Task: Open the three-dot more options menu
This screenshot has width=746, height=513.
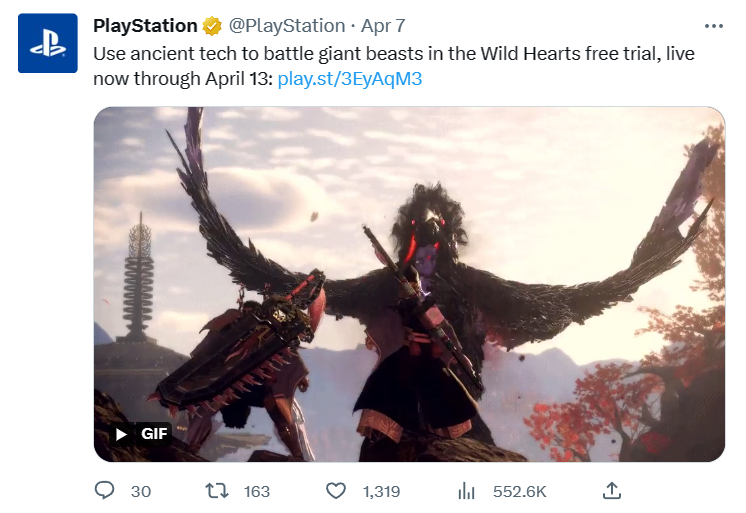Action: click(714, 26)
